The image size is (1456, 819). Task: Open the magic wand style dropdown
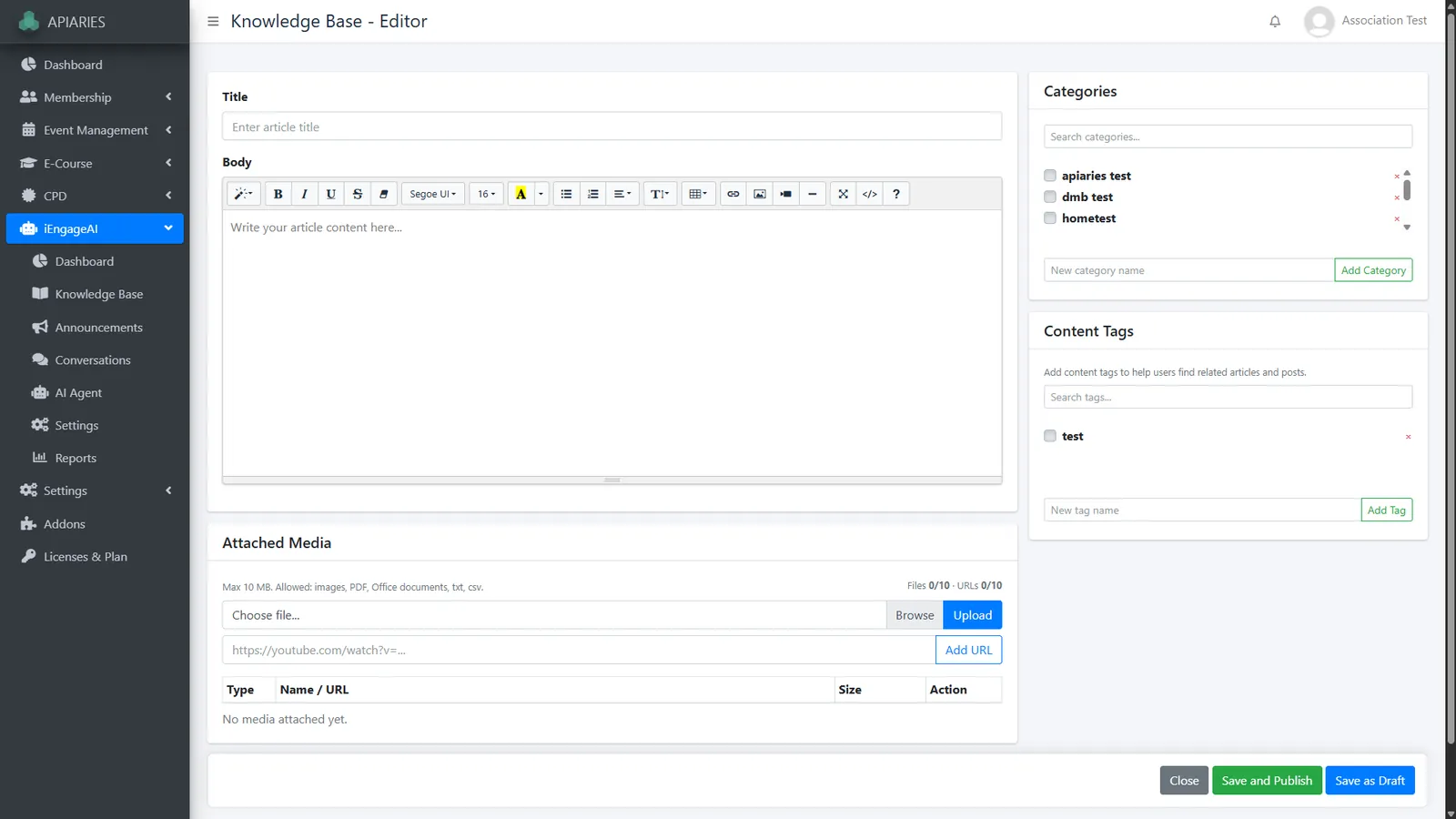(x=244, y=194)
